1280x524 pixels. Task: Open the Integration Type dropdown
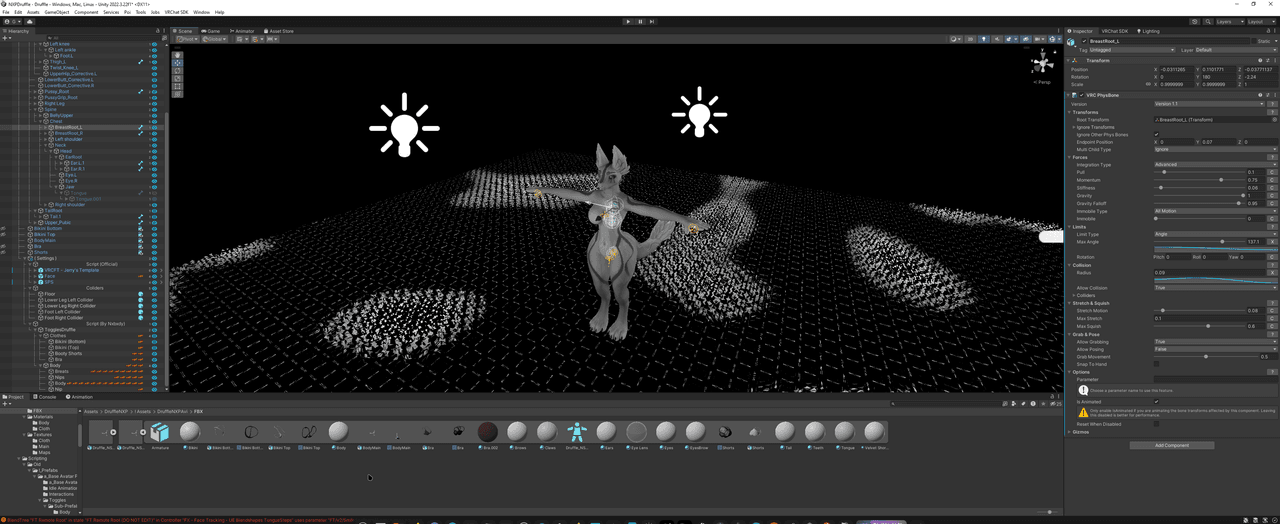tap(1215, 164)
